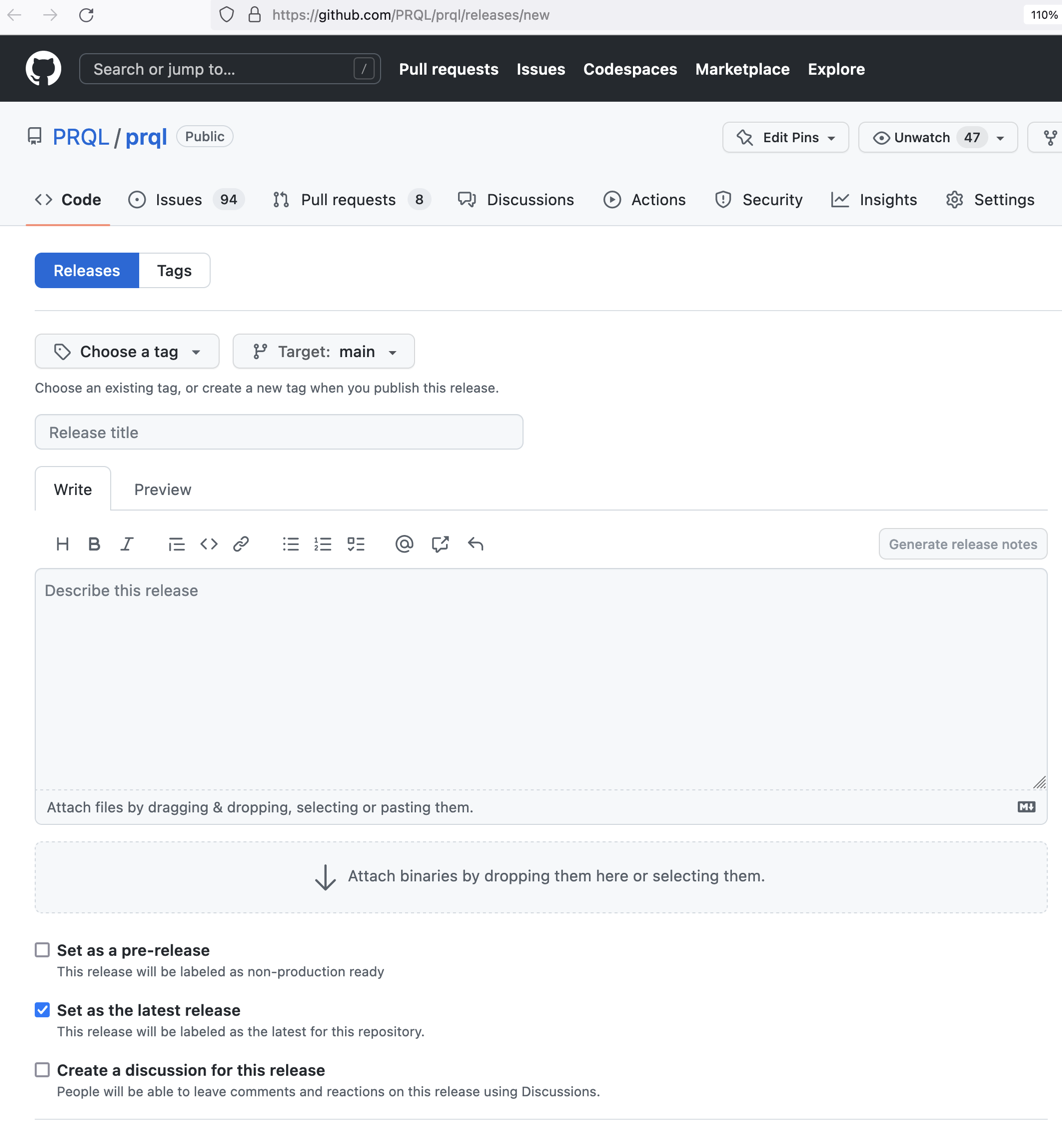Open Issues in the top navigation
The height and width of the screenshot is (1121, 1062).
(x=541, y=69)
